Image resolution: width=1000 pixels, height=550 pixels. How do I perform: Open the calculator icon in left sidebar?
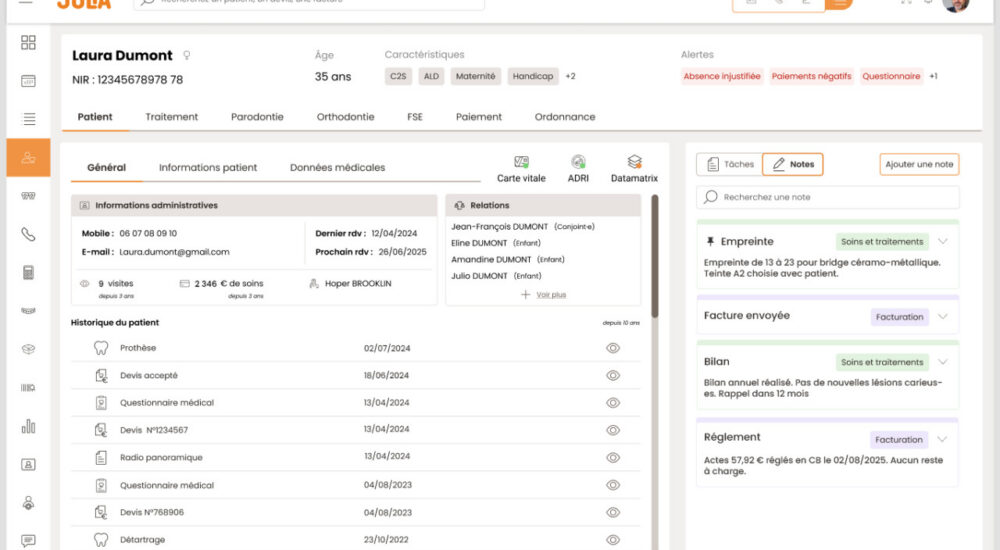pyautogui.click(x=28, y=272)
